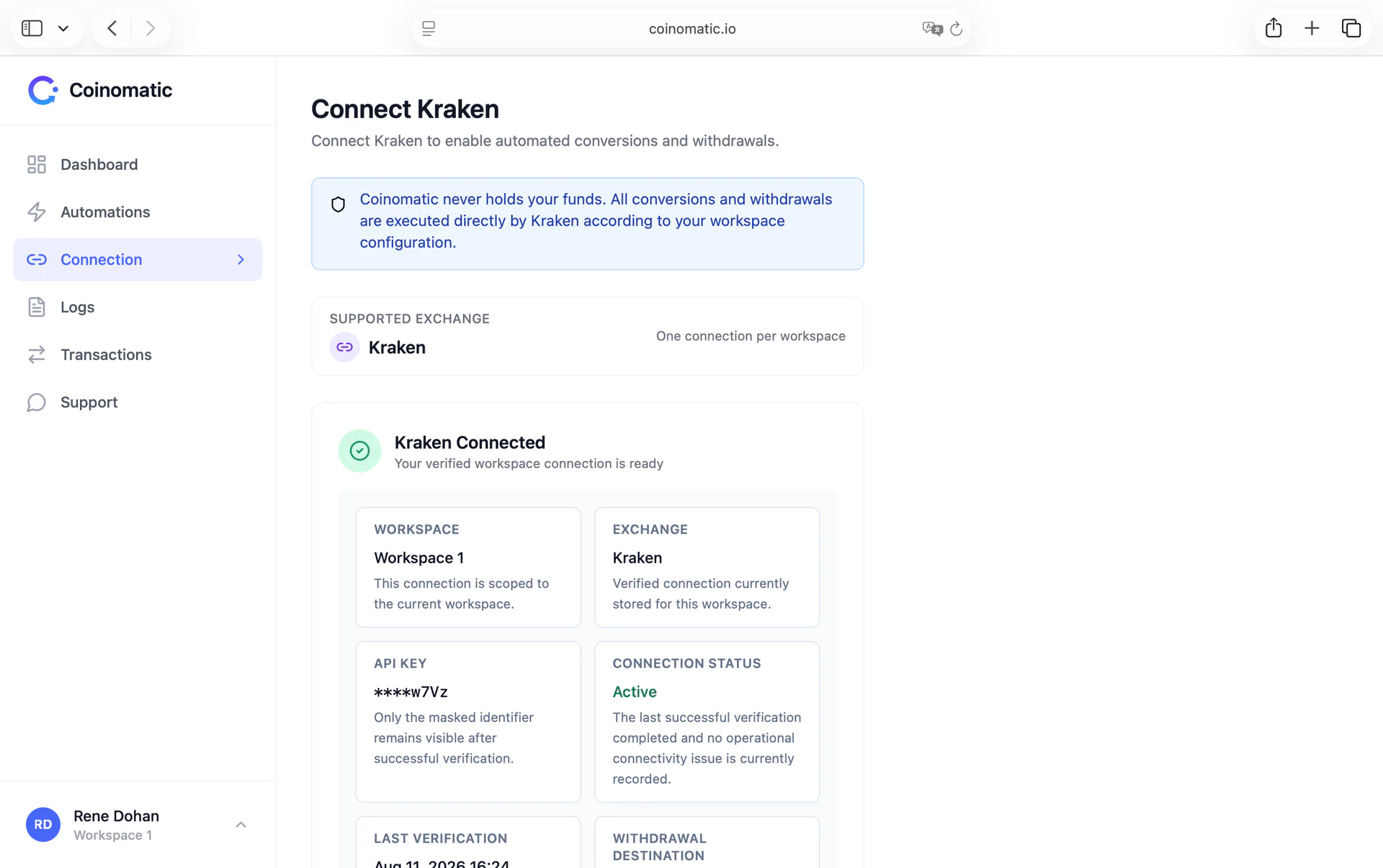Image resolution: width=1383 pixels, height=868 pixels.
Task: Click the purple Kraken link icon
Action: (x=344, y=347)
